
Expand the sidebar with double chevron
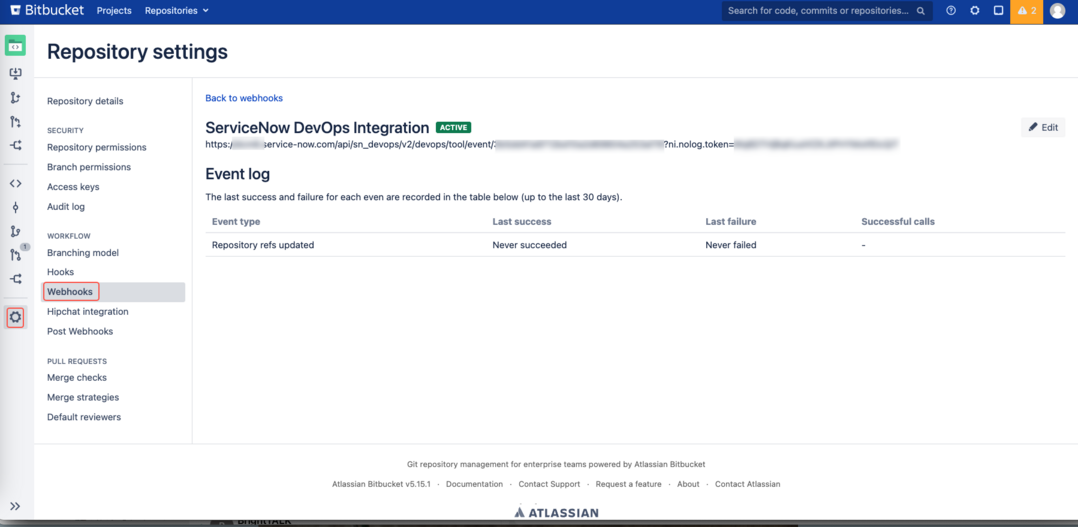(15, 506)
